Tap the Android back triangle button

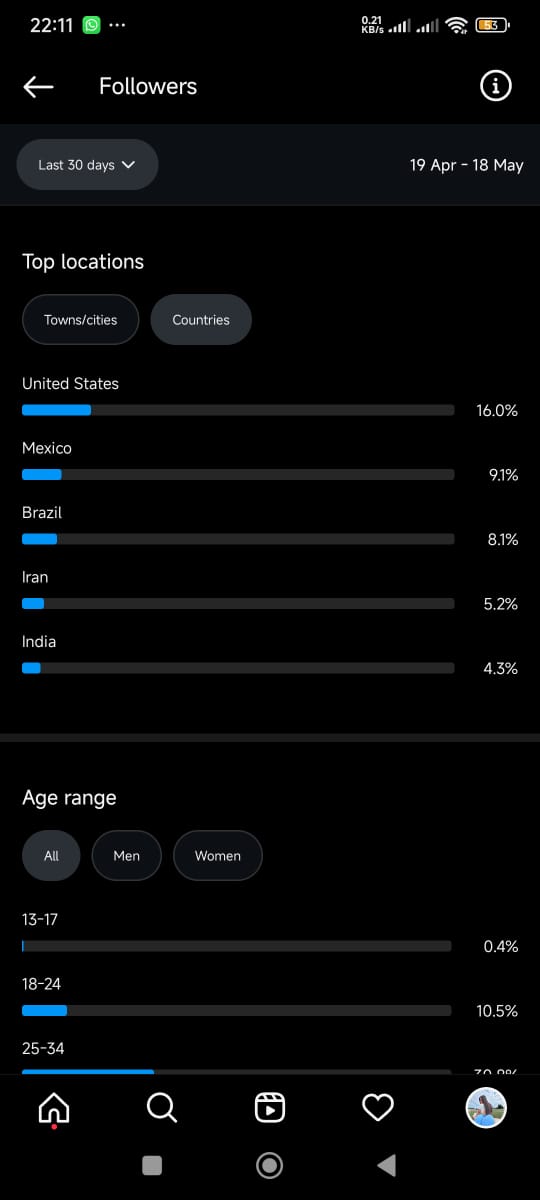[386, 1165]
